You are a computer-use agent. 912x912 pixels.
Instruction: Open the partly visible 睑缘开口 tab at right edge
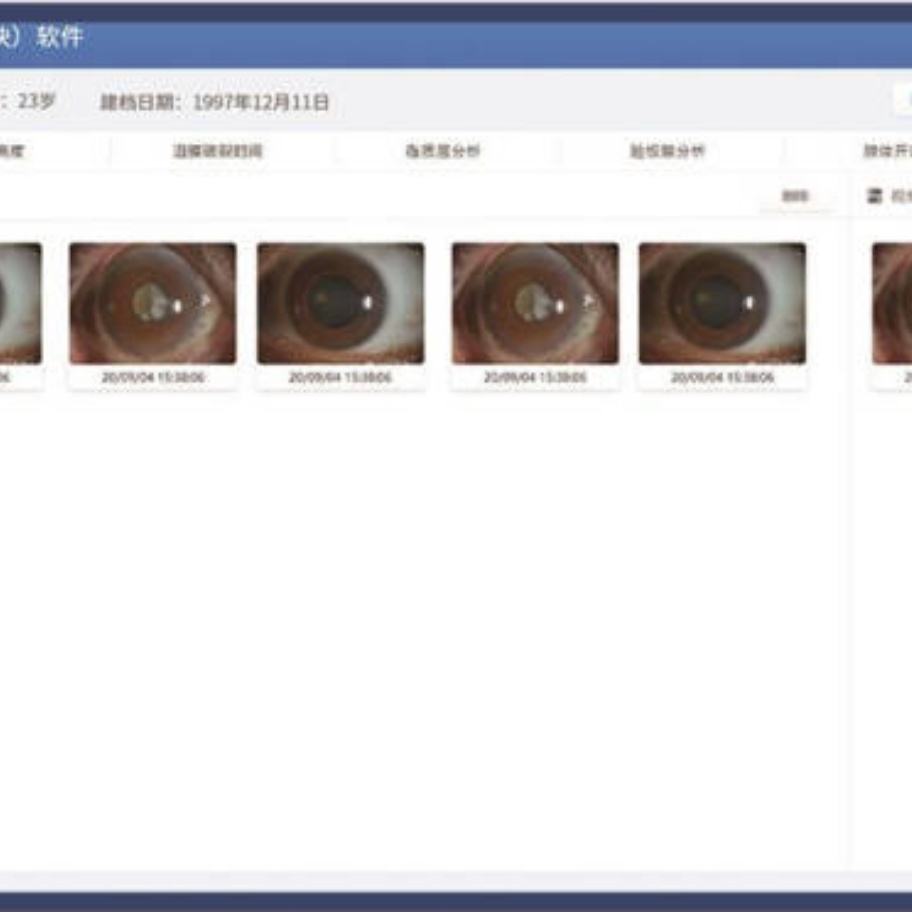click(x=888, y=151)
